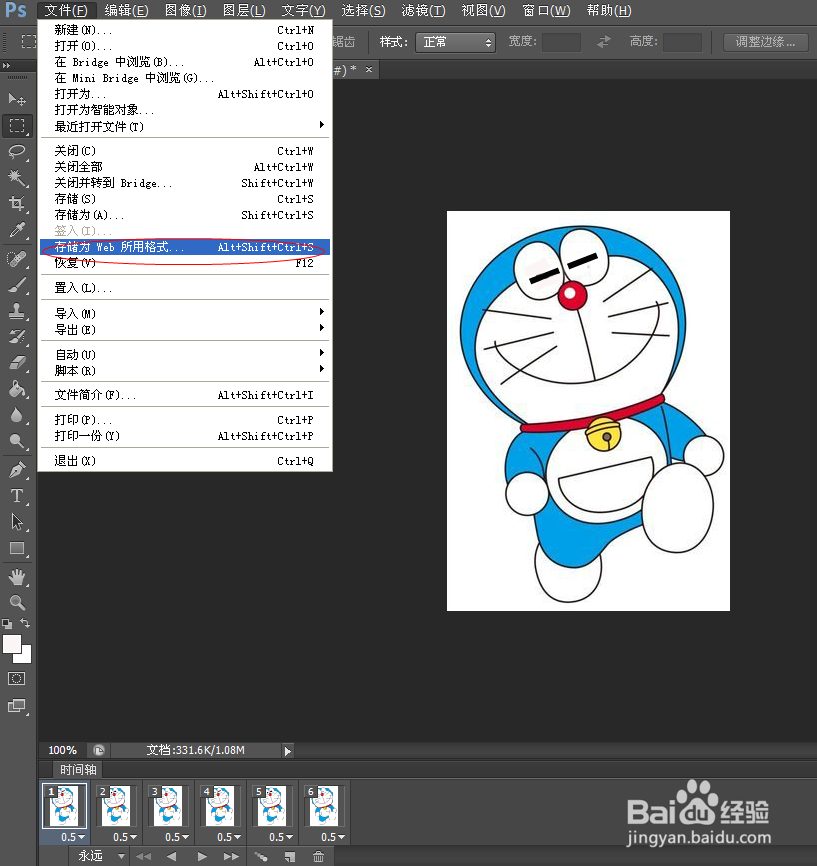Select the Clone Stamp tool
Viewport: 817px width, 866px height.
(17, 311)
